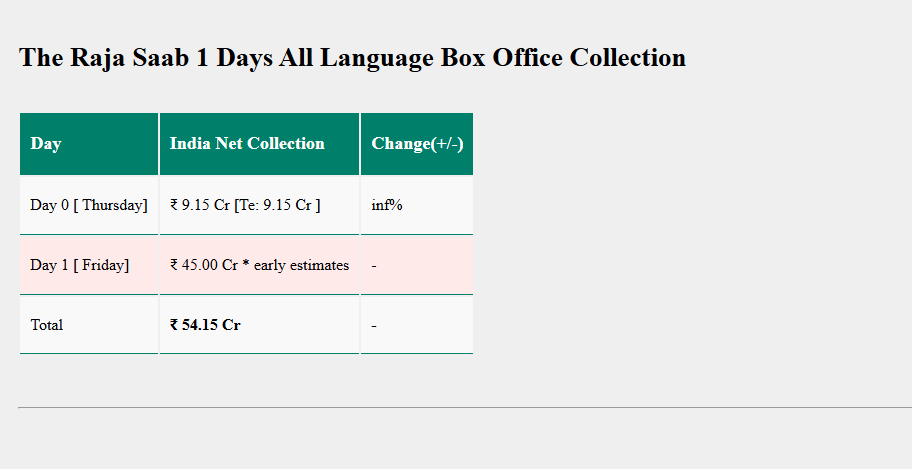
Task: Select the 'Day' column header
Action: (x=46, y=144)
